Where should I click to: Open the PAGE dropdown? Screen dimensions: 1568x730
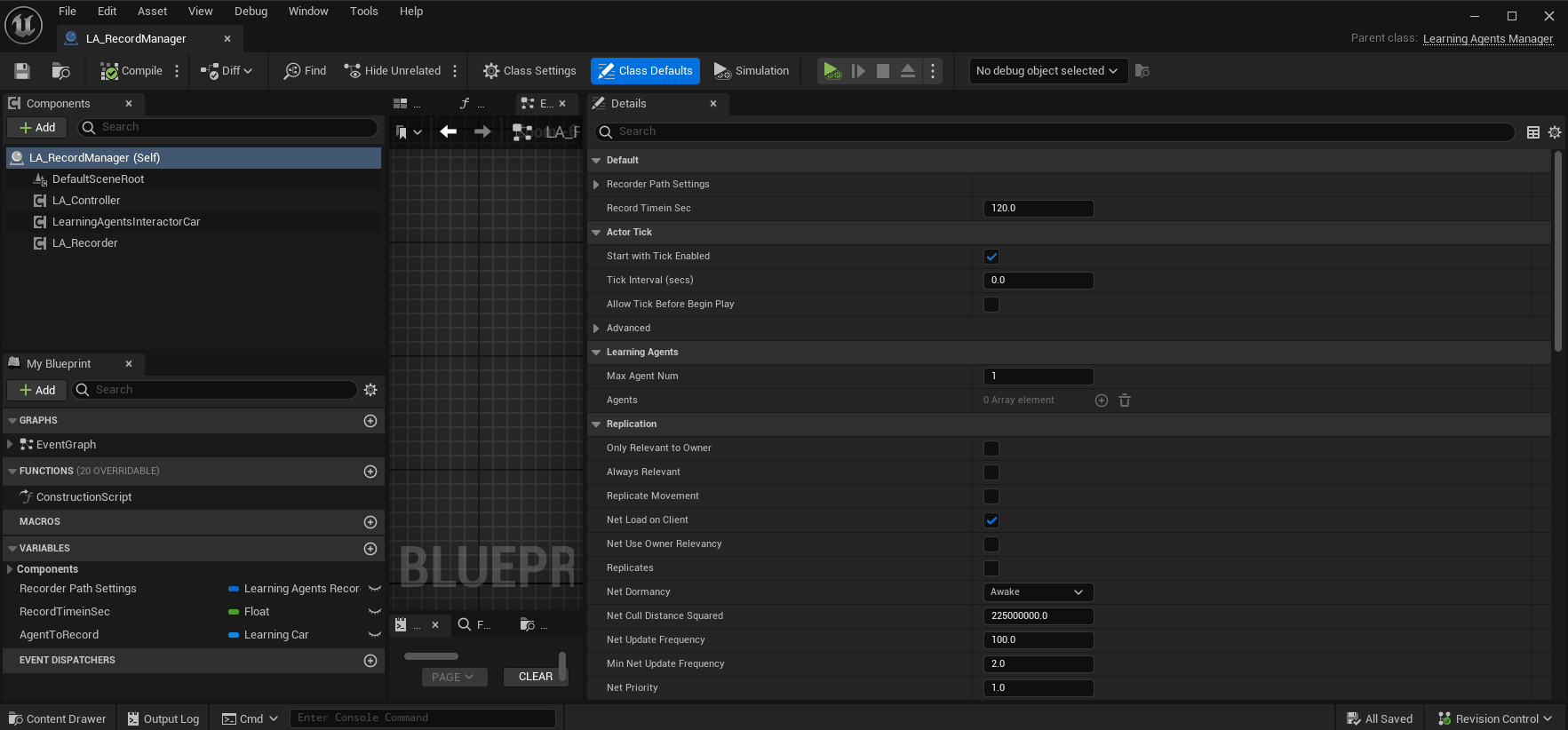click(x=454, y=677)
